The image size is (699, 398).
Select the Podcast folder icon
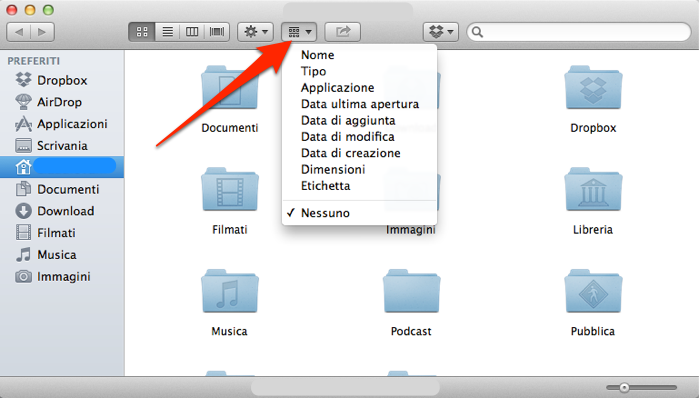click(x=411, y=291)
